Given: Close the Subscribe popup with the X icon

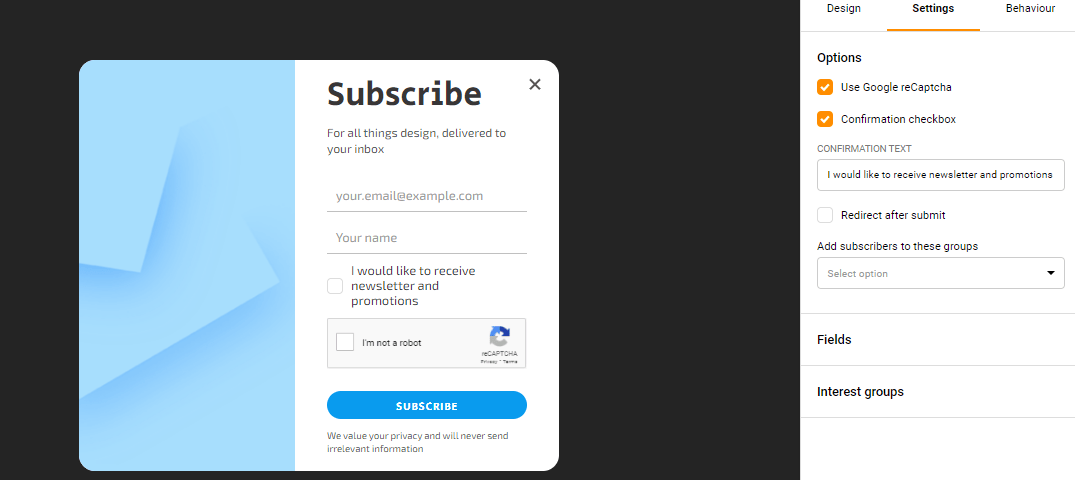Looking at the screenshot, I should [x=535, y=84].
